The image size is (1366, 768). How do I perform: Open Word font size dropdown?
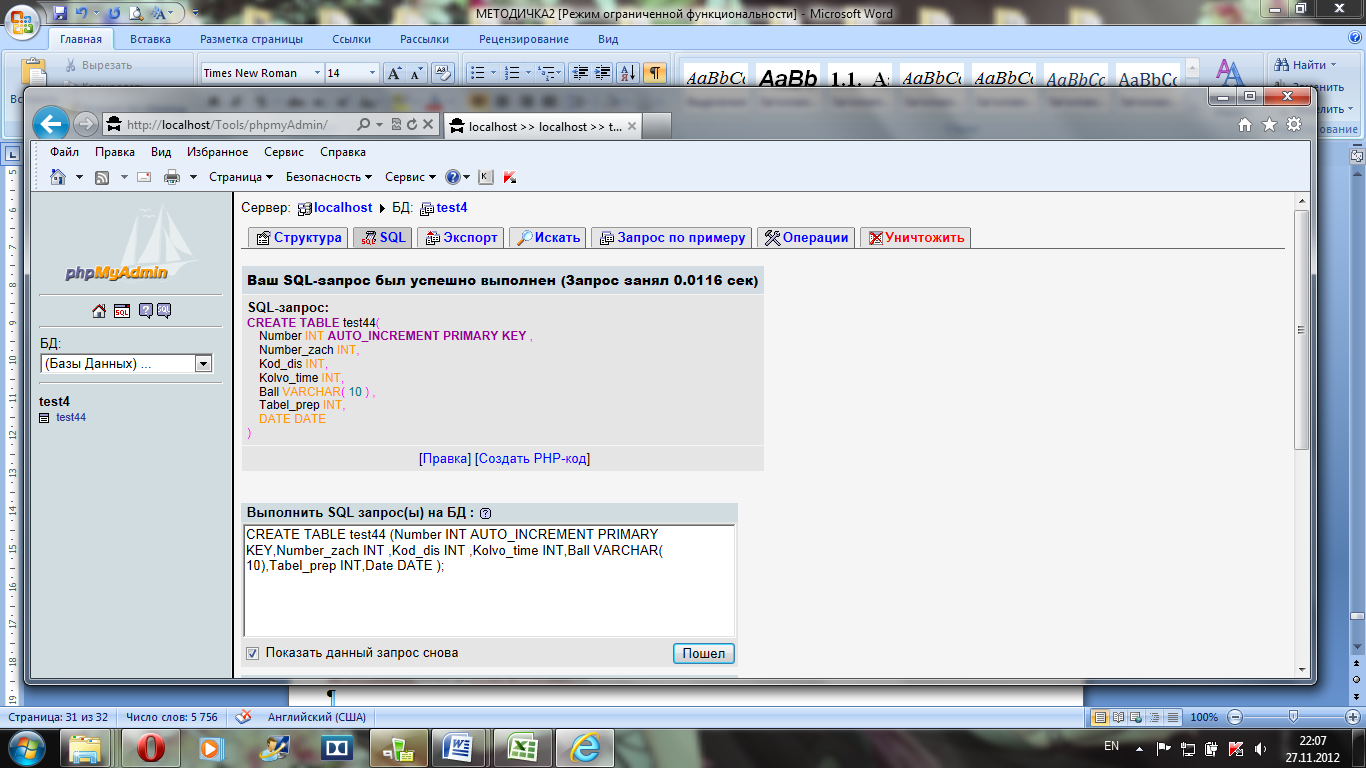(373, 73)
